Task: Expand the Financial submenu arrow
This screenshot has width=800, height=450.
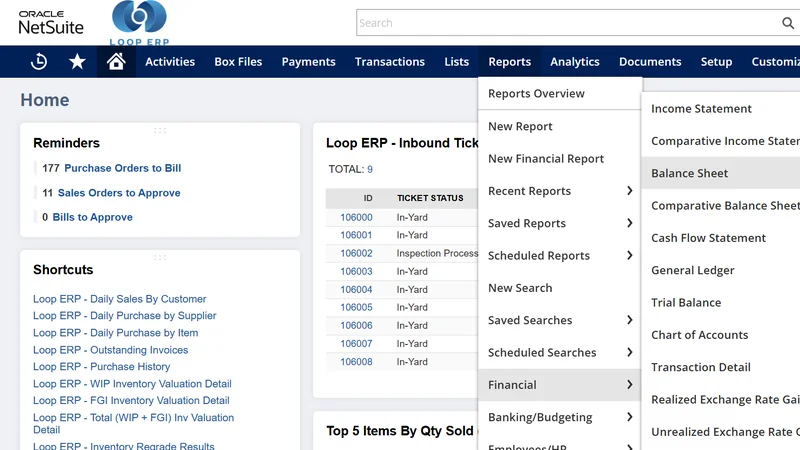Action: (x=630, y=385)
